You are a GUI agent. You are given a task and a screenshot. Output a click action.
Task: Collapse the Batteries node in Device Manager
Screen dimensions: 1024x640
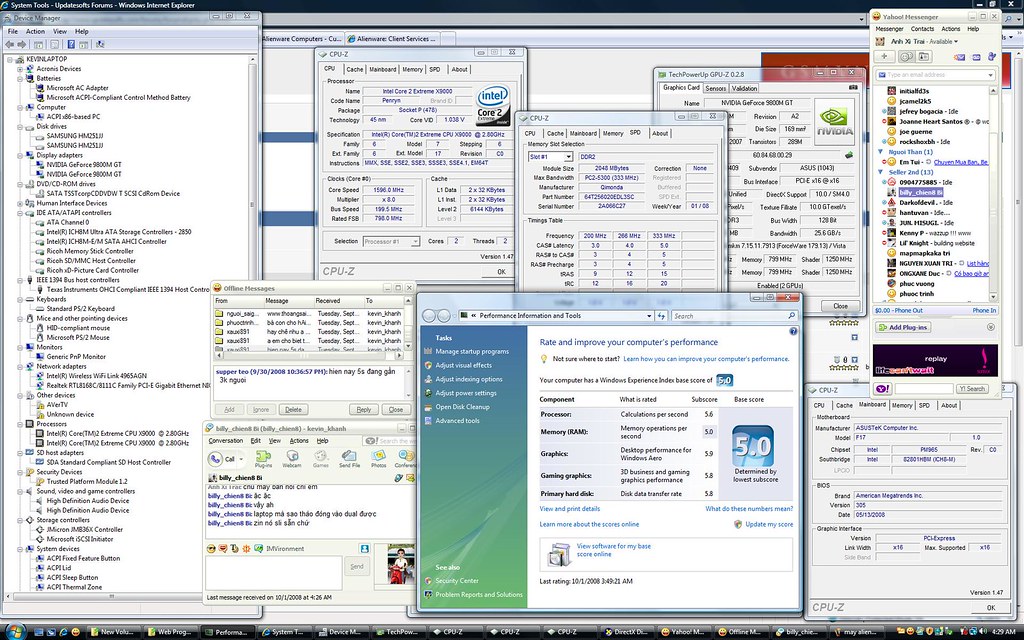click(20, 78)
